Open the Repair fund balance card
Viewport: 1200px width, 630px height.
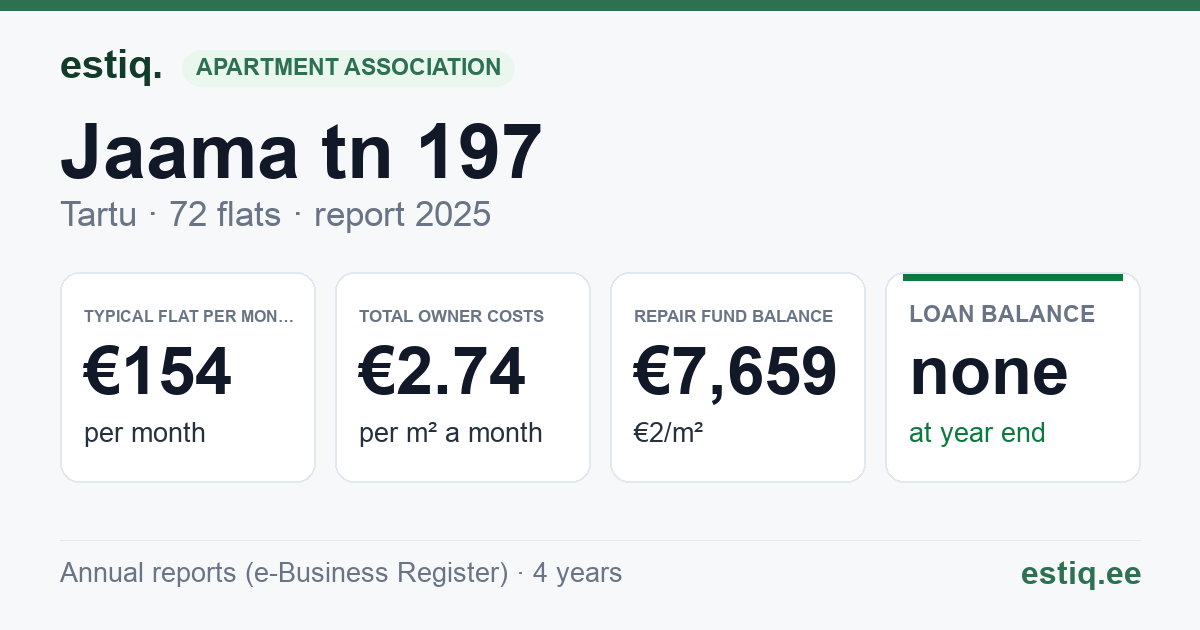pyautogui.click(x=738, y=377)
